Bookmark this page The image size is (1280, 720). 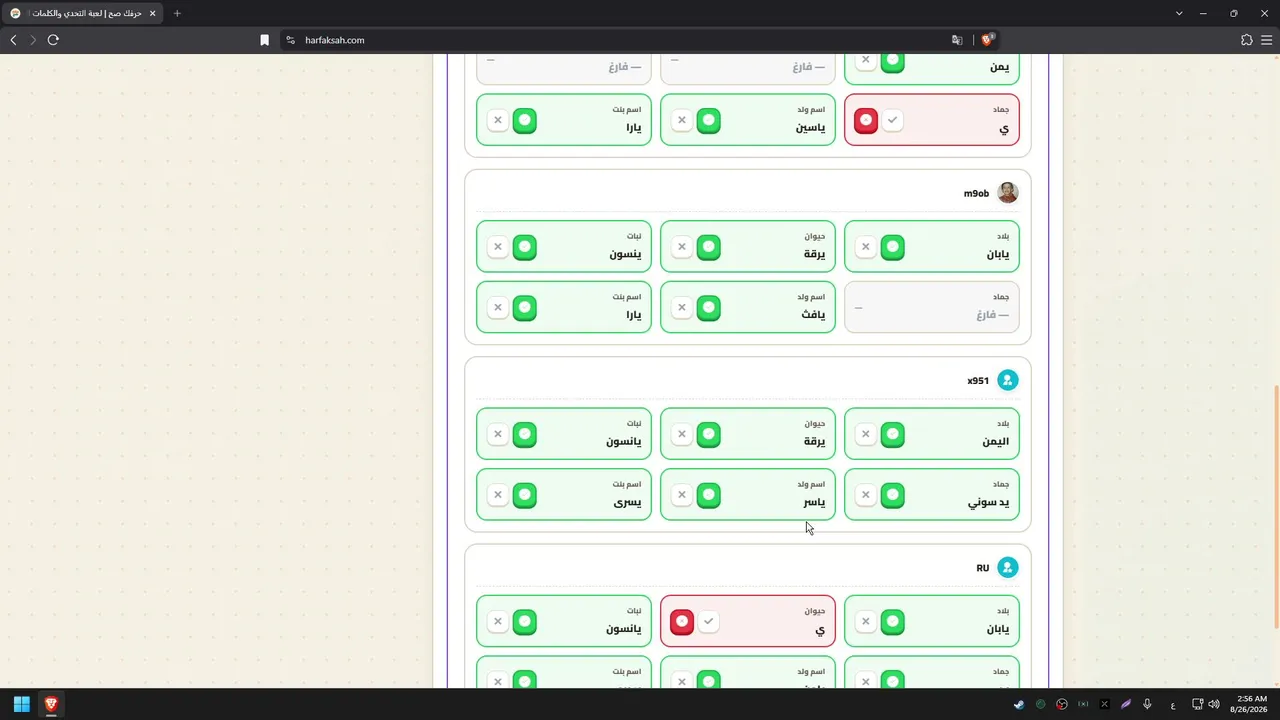pyautogui.click(x=264, y=40)
